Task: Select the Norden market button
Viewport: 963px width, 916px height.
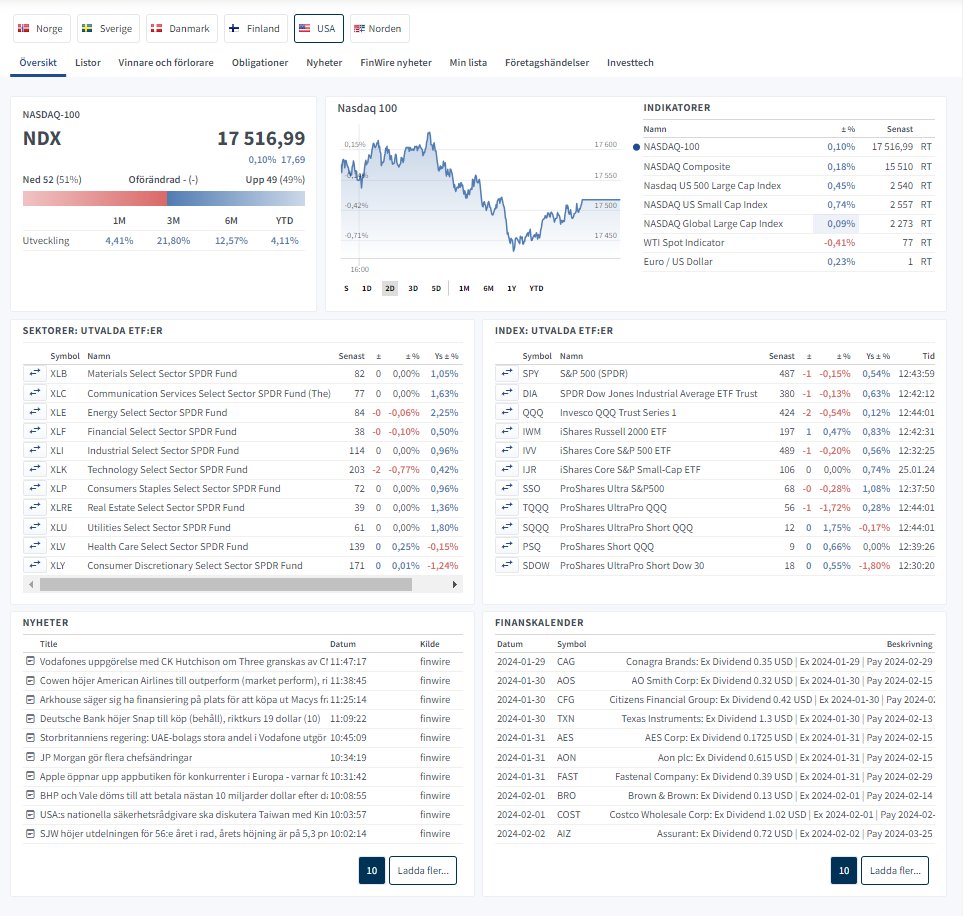Action: (x=380, y=28)
